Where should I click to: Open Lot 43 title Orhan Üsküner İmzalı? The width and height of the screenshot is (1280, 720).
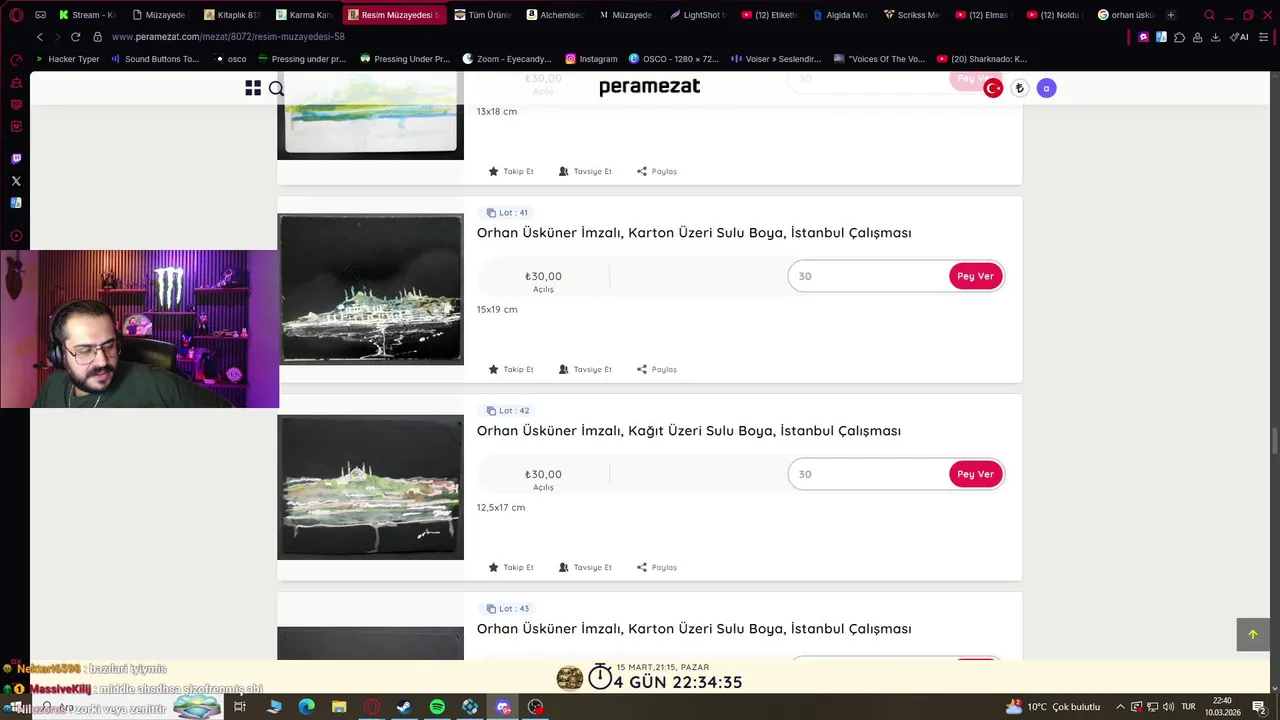coord(694,629)
